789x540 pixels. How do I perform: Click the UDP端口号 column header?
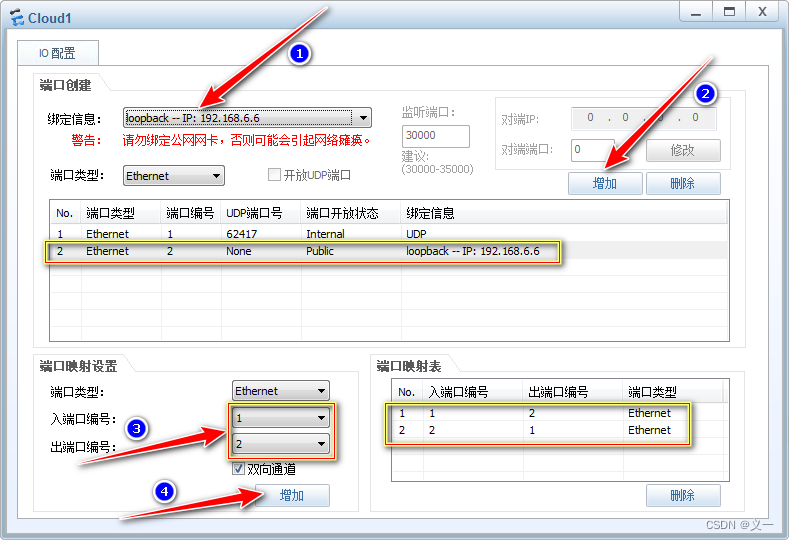coord(261,213)
